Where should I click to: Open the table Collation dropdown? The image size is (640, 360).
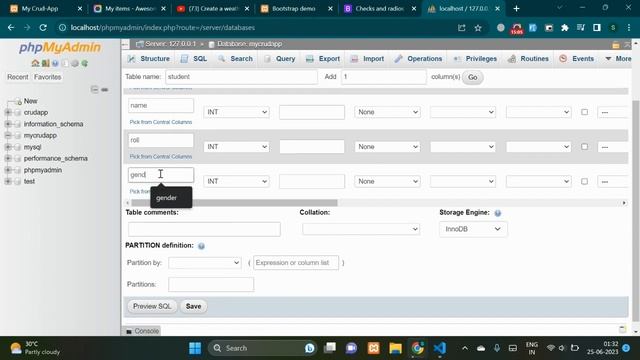pyautogui.click(x=361, y=229)
